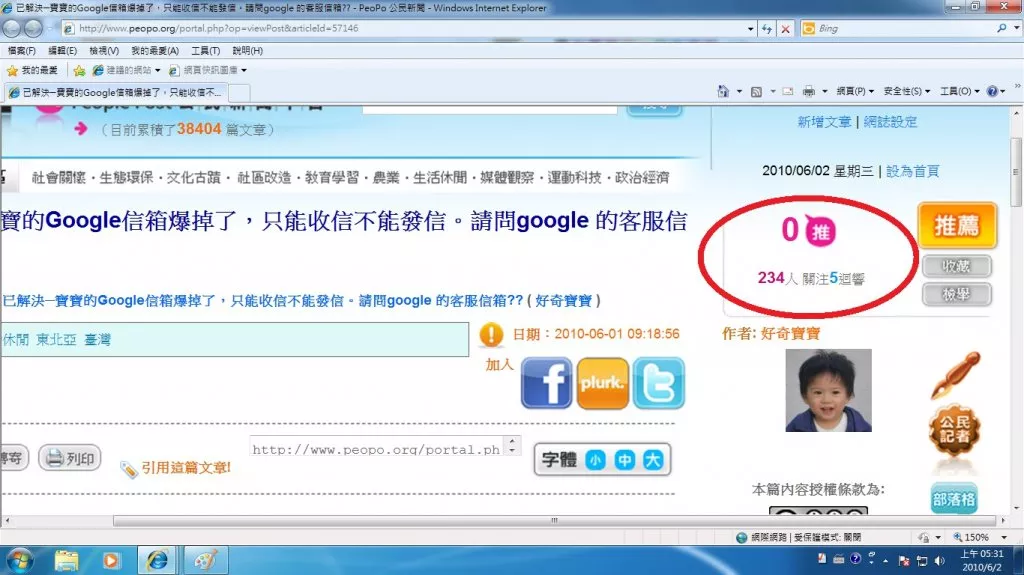
Task: Share the article on Twitter
Action: (658, 383)
